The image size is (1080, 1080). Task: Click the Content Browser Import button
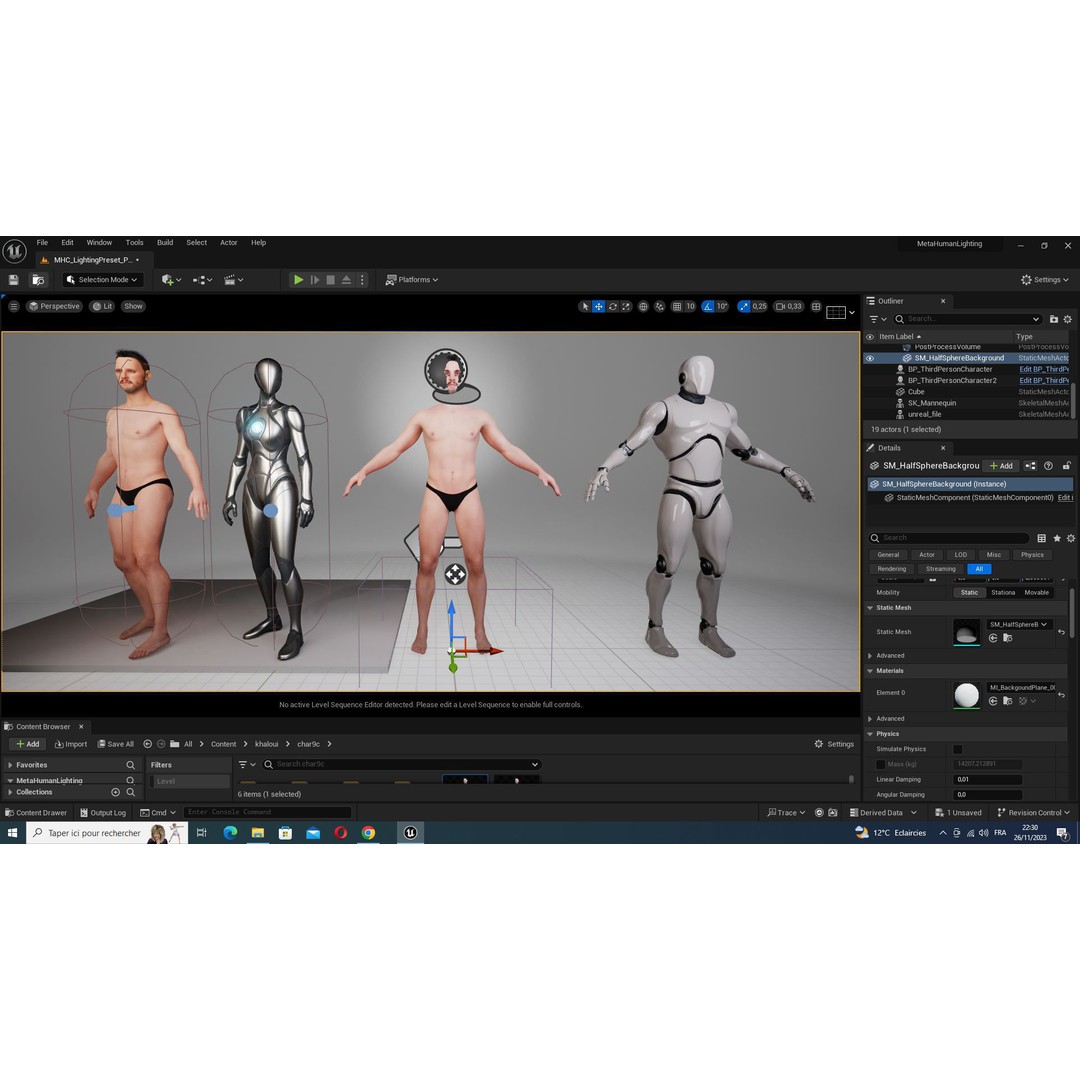[71, 744]
